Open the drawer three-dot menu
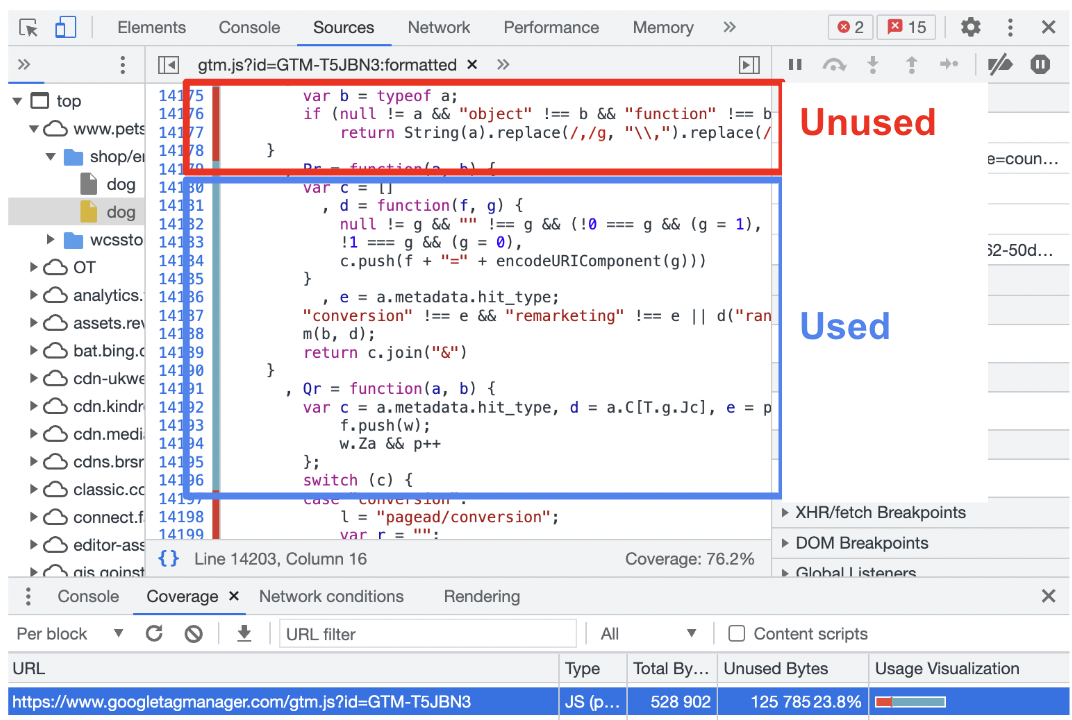Screen dimensions: 1072x720 [x=28, y=596]
